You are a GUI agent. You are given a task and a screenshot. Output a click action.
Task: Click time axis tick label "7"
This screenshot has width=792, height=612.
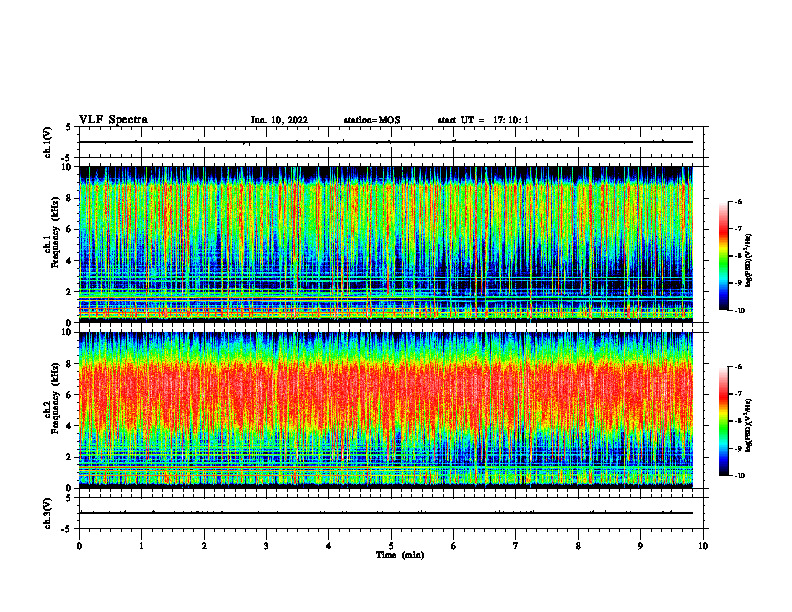click(516, 546)
